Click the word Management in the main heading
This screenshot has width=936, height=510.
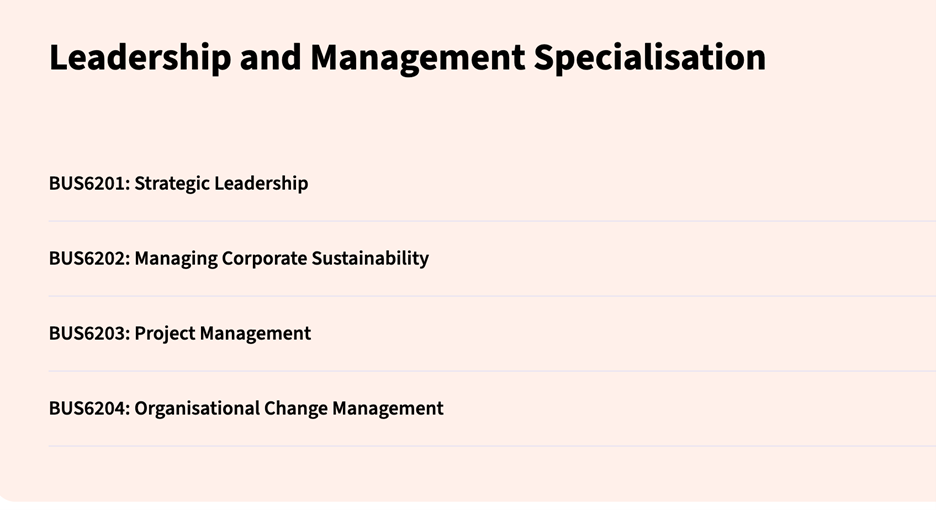point(417,58)
